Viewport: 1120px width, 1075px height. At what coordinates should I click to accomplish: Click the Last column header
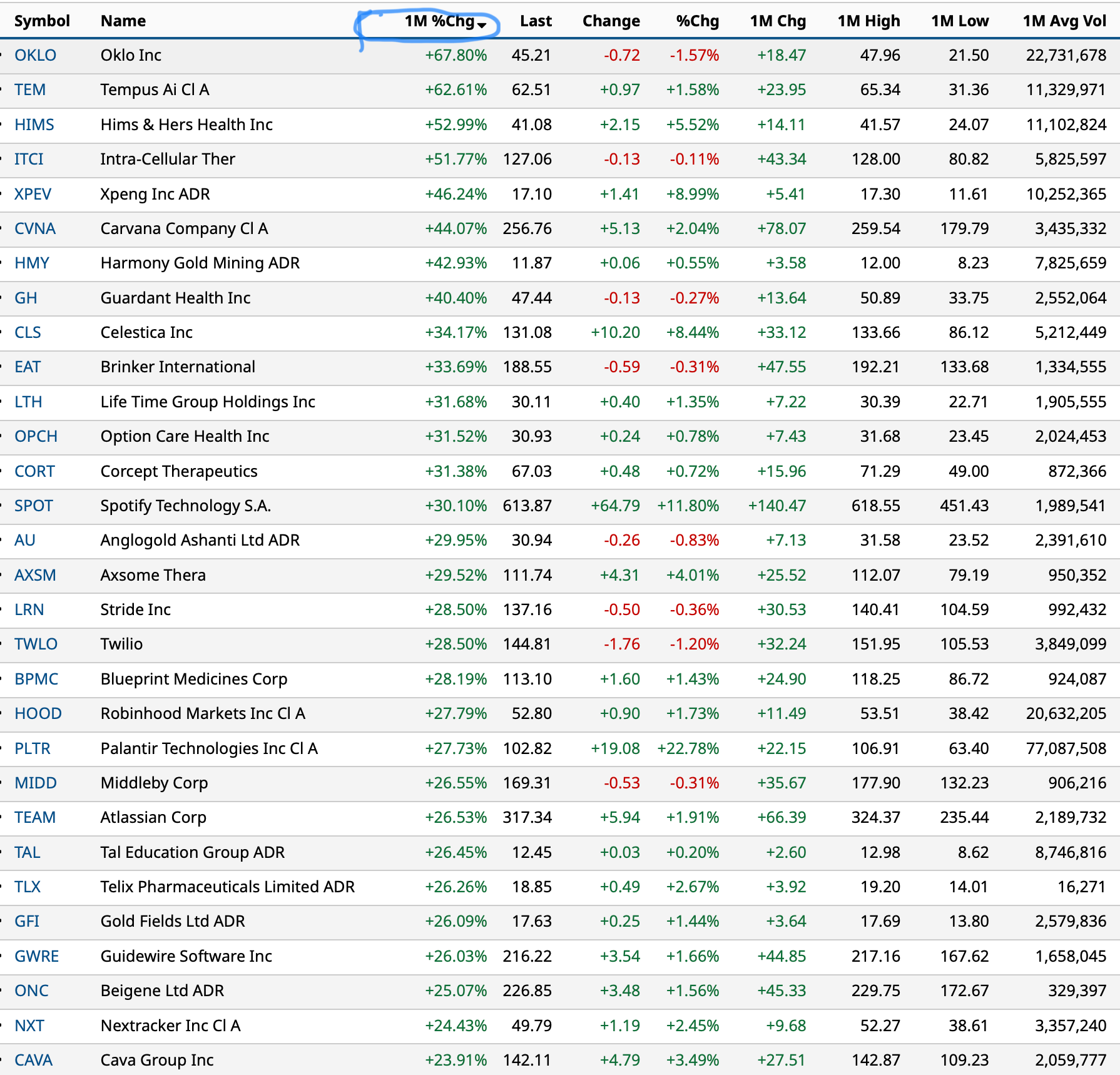click(535, 21)
